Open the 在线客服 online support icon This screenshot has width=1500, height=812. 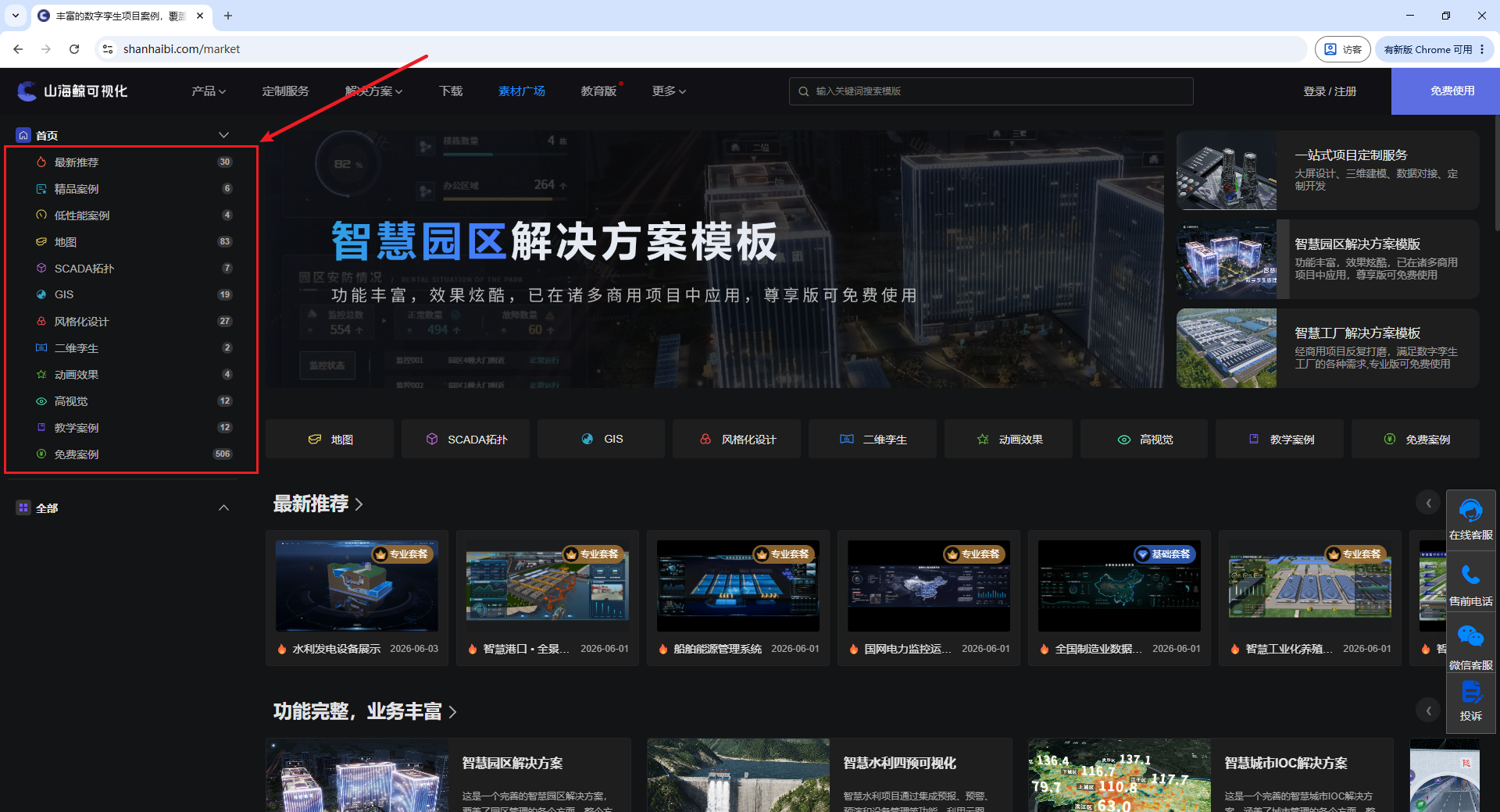coord(1470,511)
